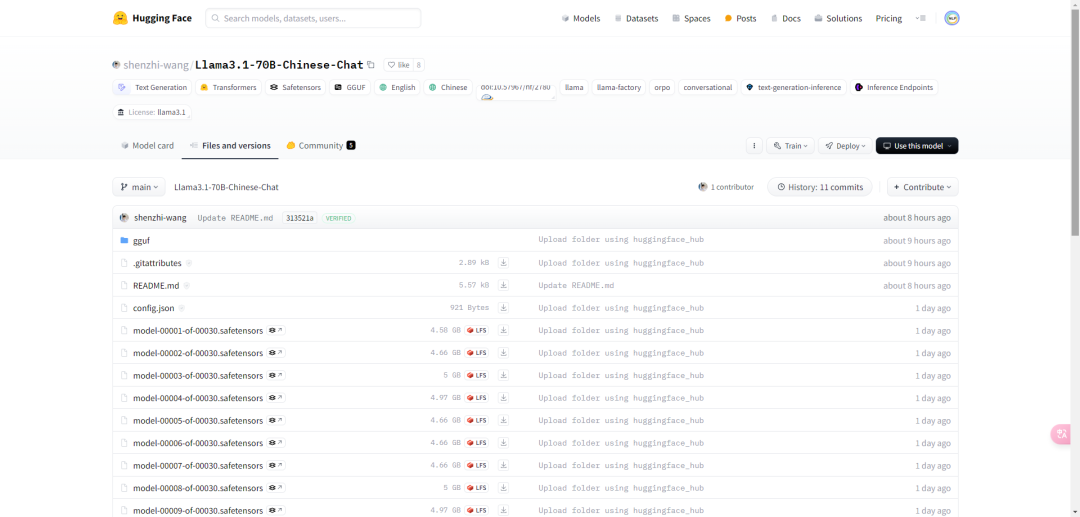Viewport: 1080px width, 517px height.
Task: Switch to the Model card tab
Action: 147,146
